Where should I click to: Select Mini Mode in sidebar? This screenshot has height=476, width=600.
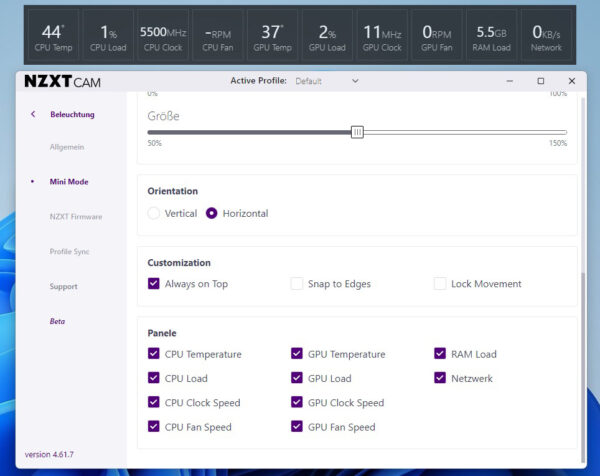tap(69, 182)
